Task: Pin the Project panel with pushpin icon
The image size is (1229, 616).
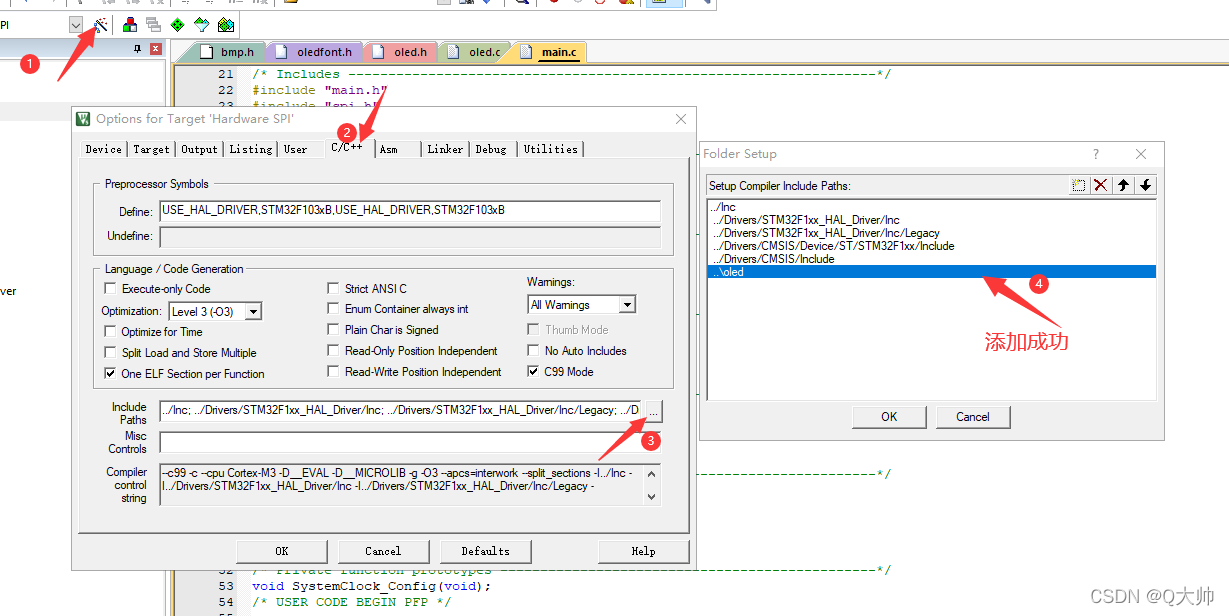Action: (138, 49)
